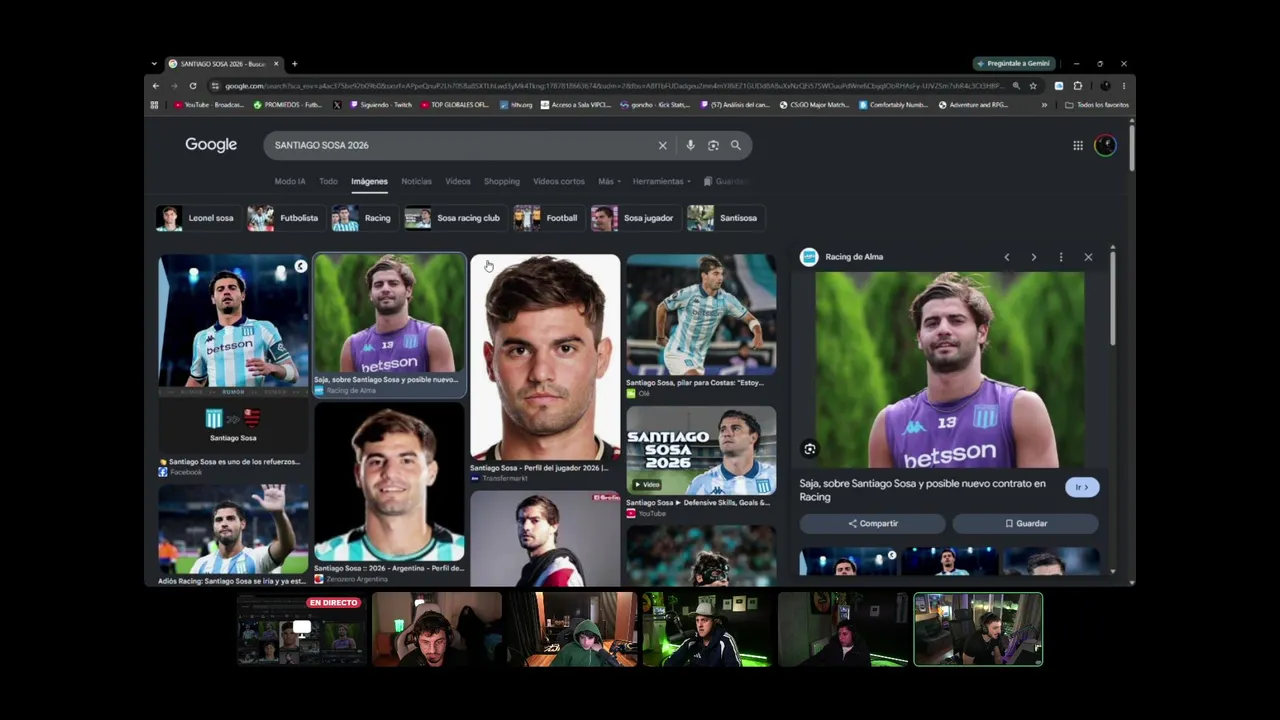Click the Ir button to visit the page
The width and height of the screenshot is (1280, 720).
[x=1081, y=487]
